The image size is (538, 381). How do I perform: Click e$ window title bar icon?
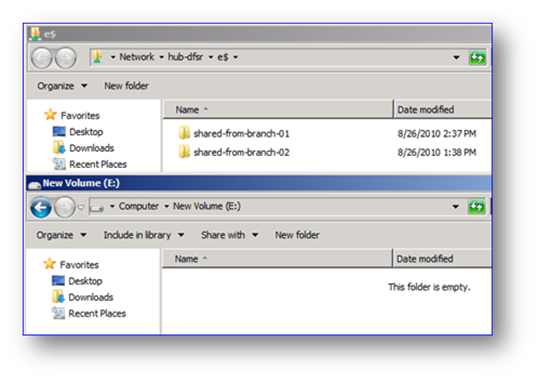click(x=35, y=33)
